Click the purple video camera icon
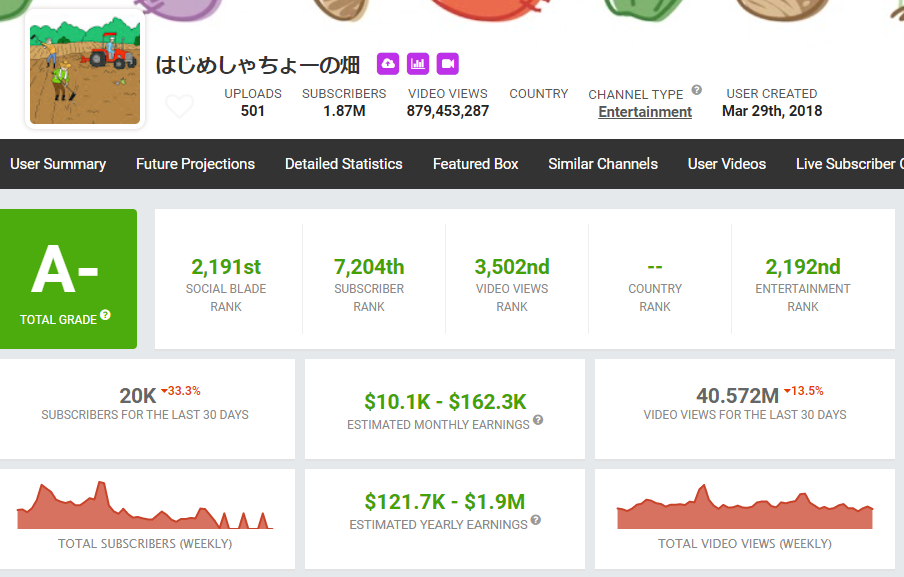 coord(447,64)
